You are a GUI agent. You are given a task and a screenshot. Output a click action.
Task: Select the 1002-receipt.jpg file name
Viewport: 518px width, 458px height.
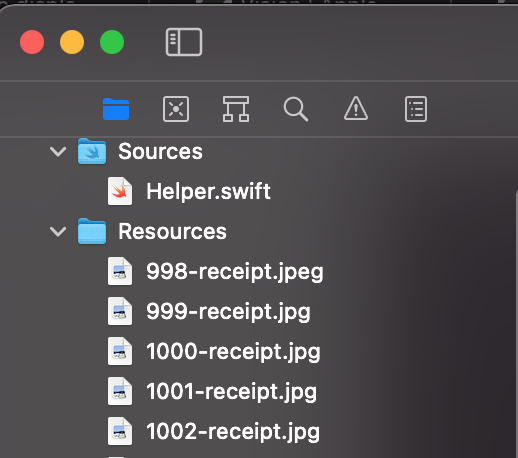coord(233,432)
